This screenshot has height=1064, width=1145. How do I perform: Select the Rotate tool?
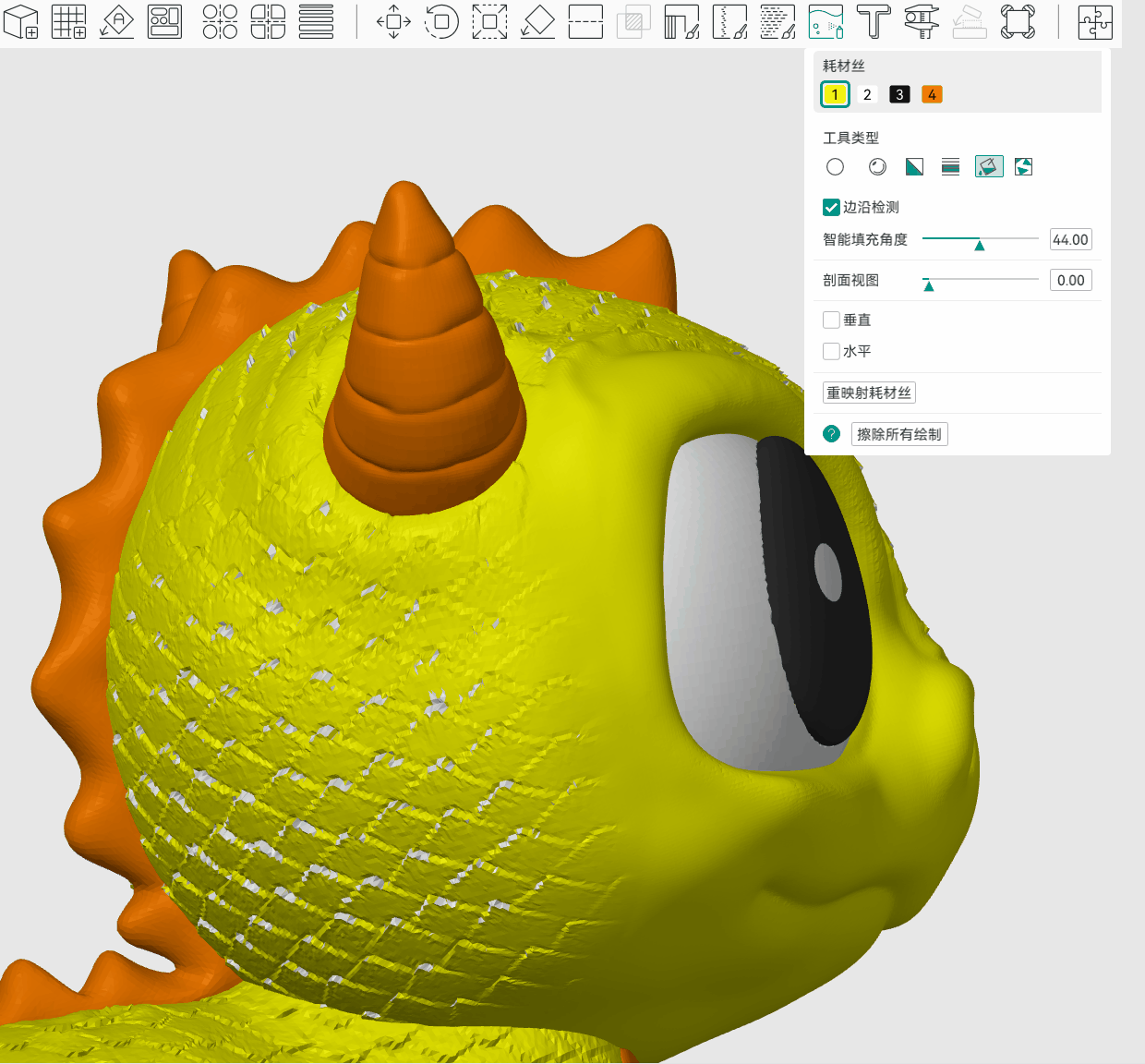441,21
